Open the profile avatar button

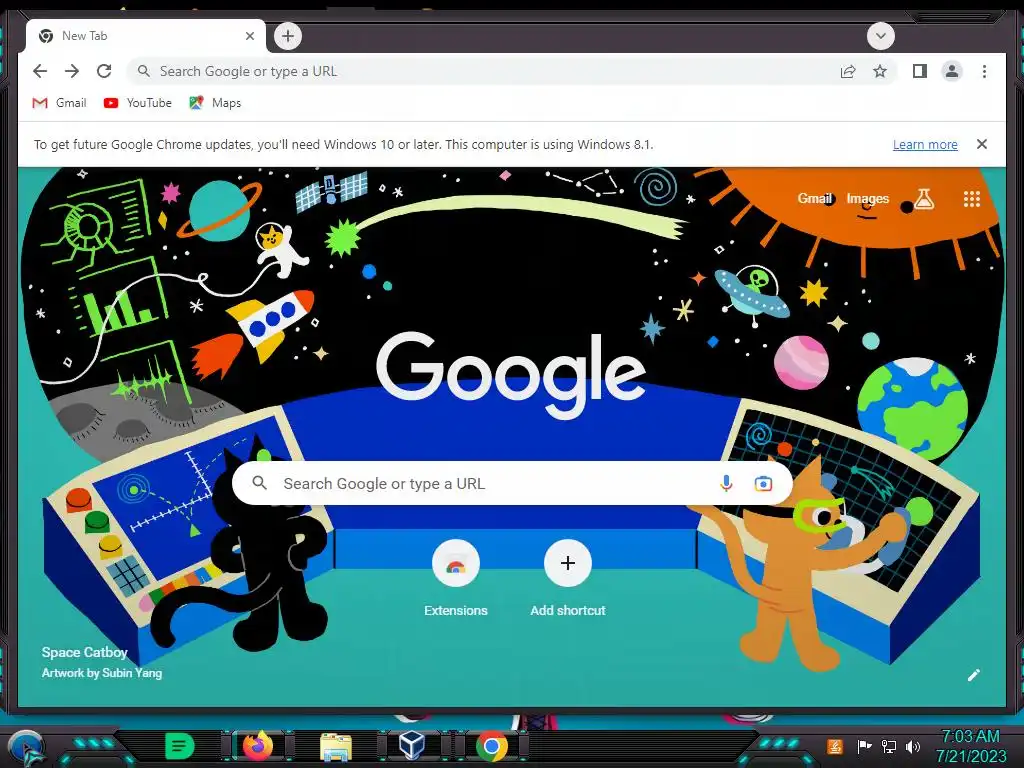click(x=952, y=71)
